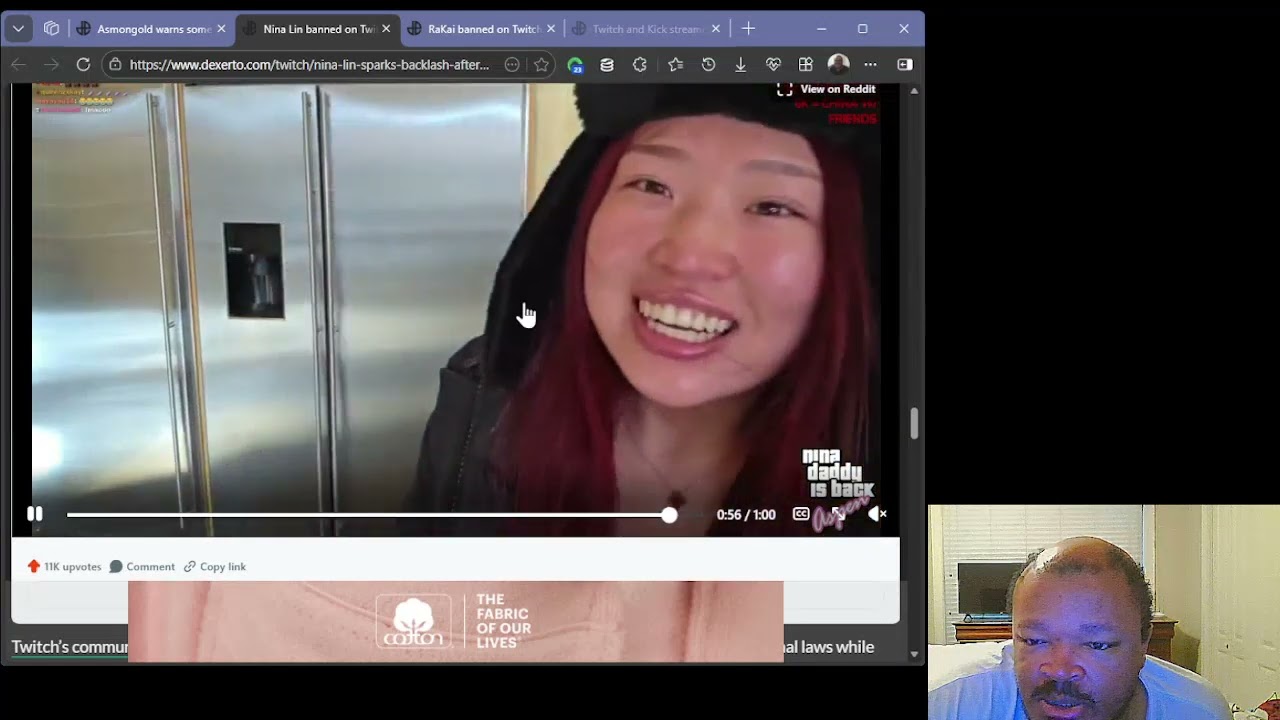The width and height of the screenshot is (1280, 720).
Task: Click the page vertical scrollbar thumb
Action: (914, 423)
